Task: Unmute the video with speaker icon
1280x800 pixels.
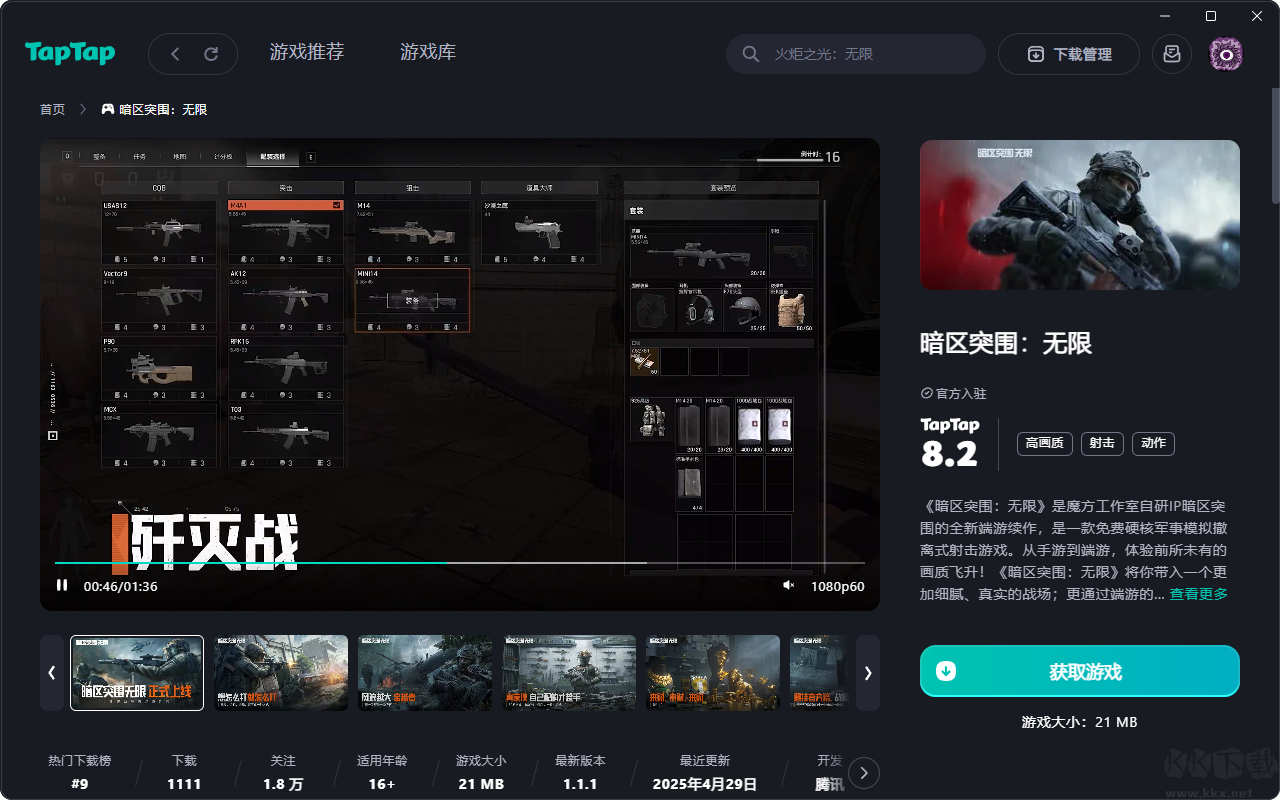Action: pos(788,586)
